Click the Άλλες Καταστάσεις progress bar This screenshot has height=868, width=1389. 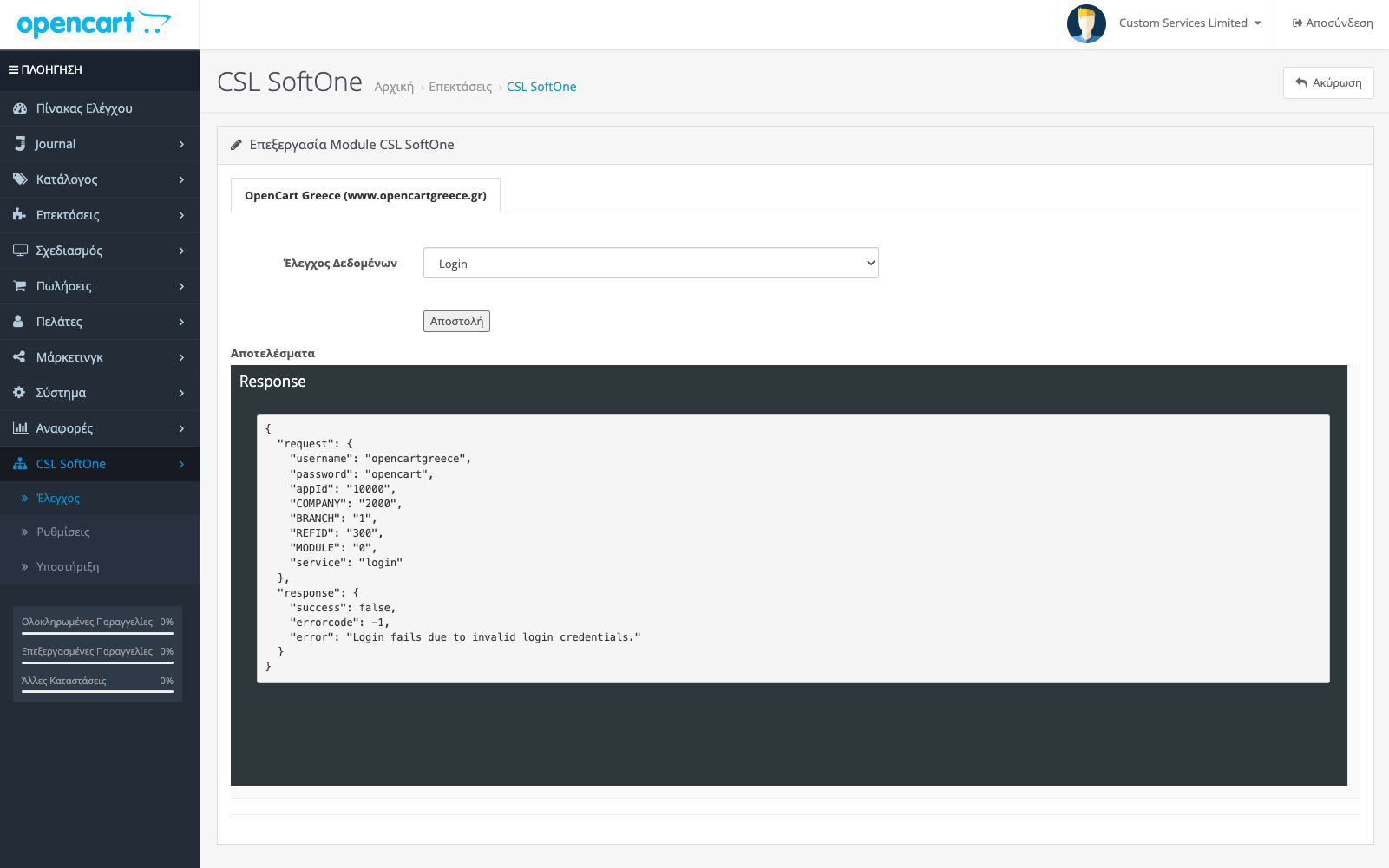click(97, 692)
